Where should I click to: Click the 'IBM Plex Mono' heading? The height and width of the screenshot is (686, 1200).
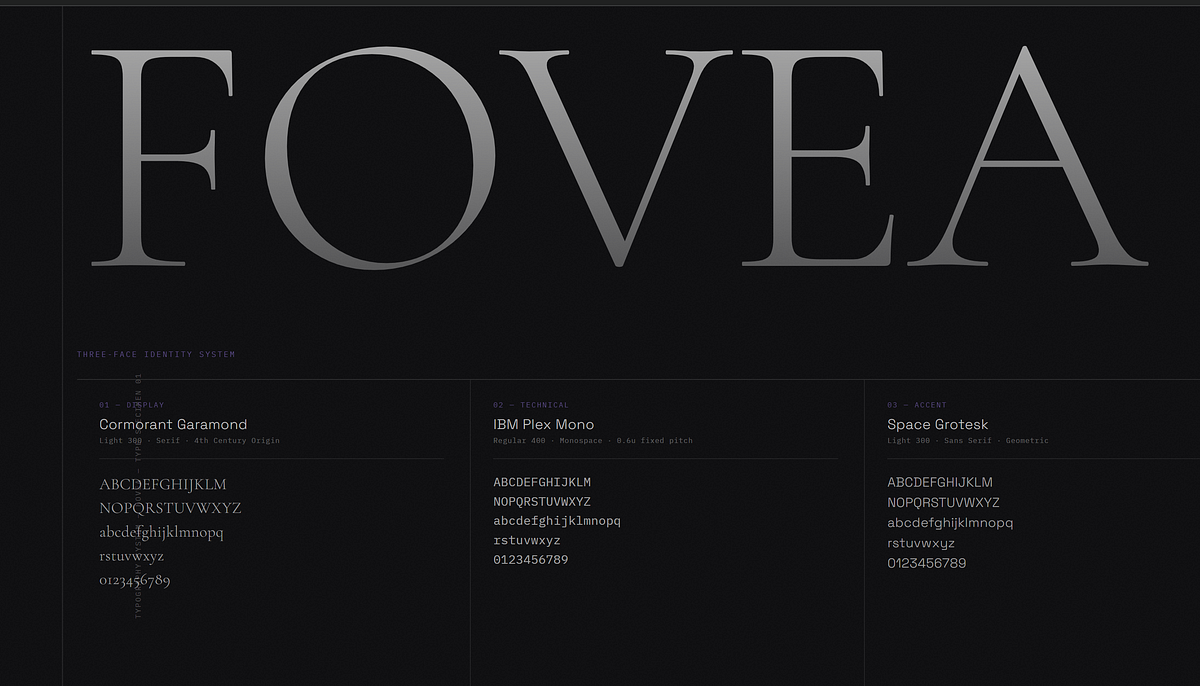543,424
